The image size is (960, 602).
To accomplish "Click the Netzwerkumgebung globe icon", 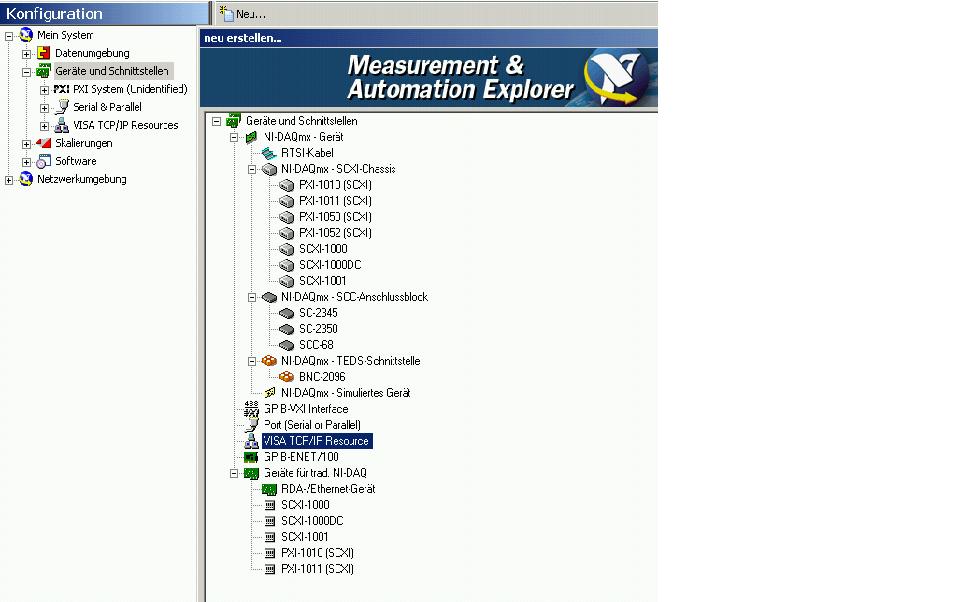I will pyautogui.click(x=26, y=179).
